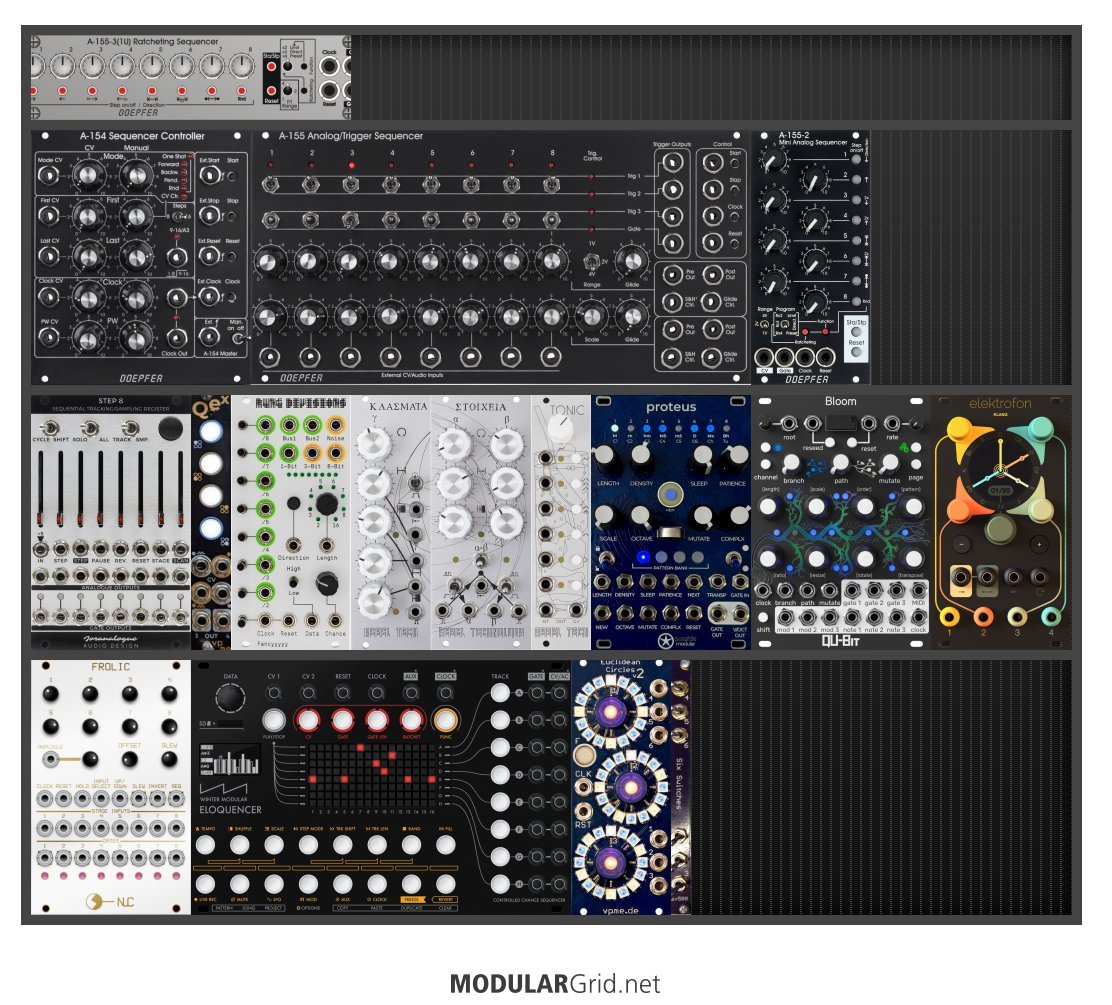Click the Bloom channel button
1112x1005 pixels.
coord(764,463)
